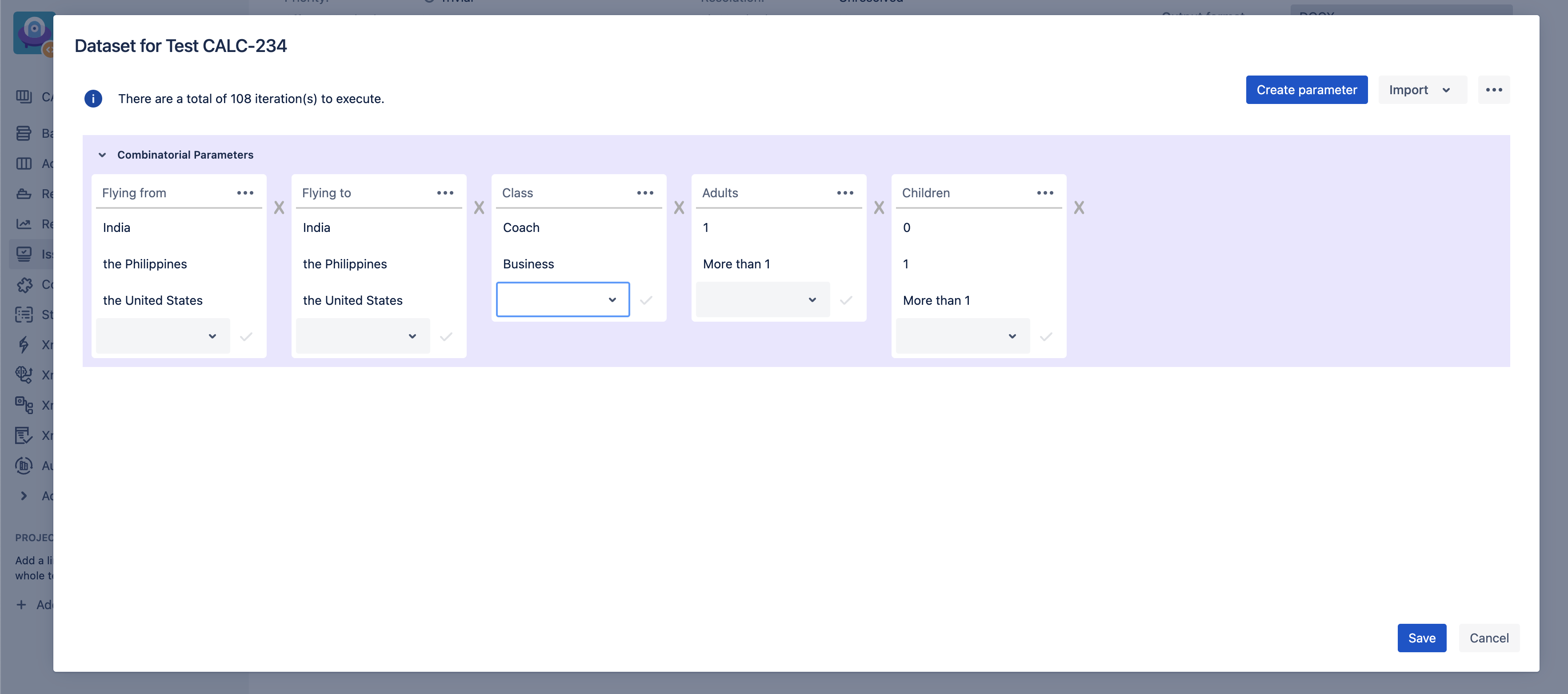Image resolution: width=1568 pixels, height=694 pixels.
Task: Select value 1 in Adults column
Action: pos(706,227)
